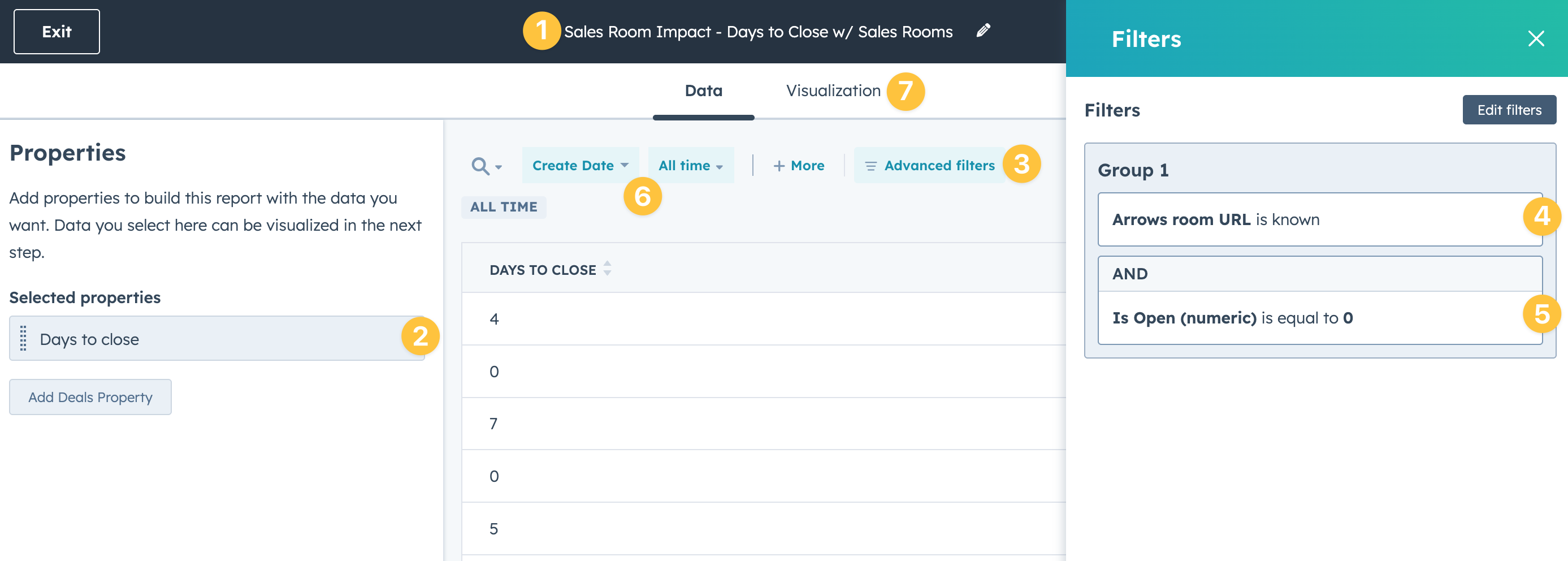This screenshot has width=1568, height=561.
Task: Close the Filters panel with X icon
Action: coord(1535,39)
